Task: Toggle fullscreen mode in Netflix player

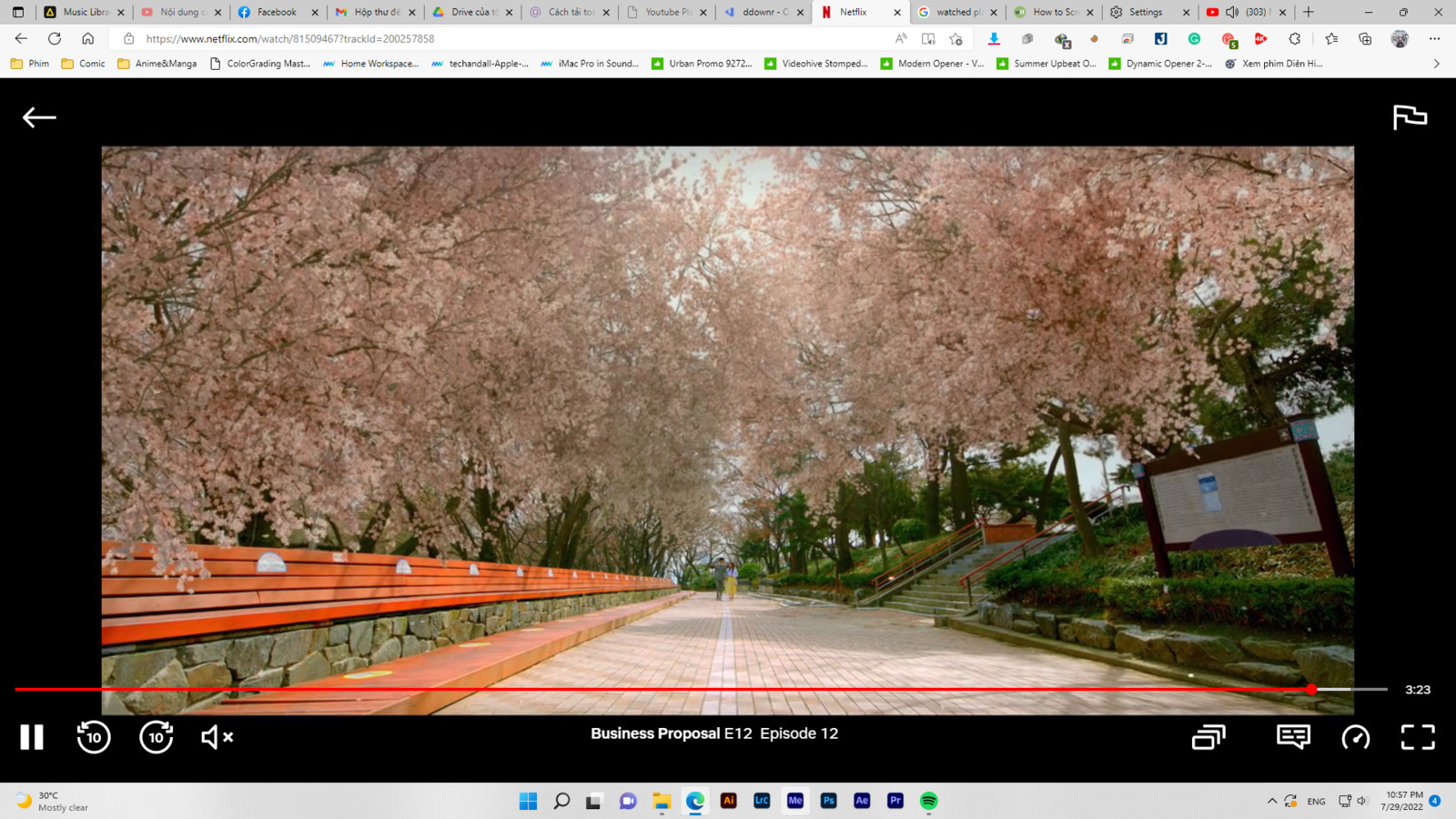Action: [x=1417, y=737]
